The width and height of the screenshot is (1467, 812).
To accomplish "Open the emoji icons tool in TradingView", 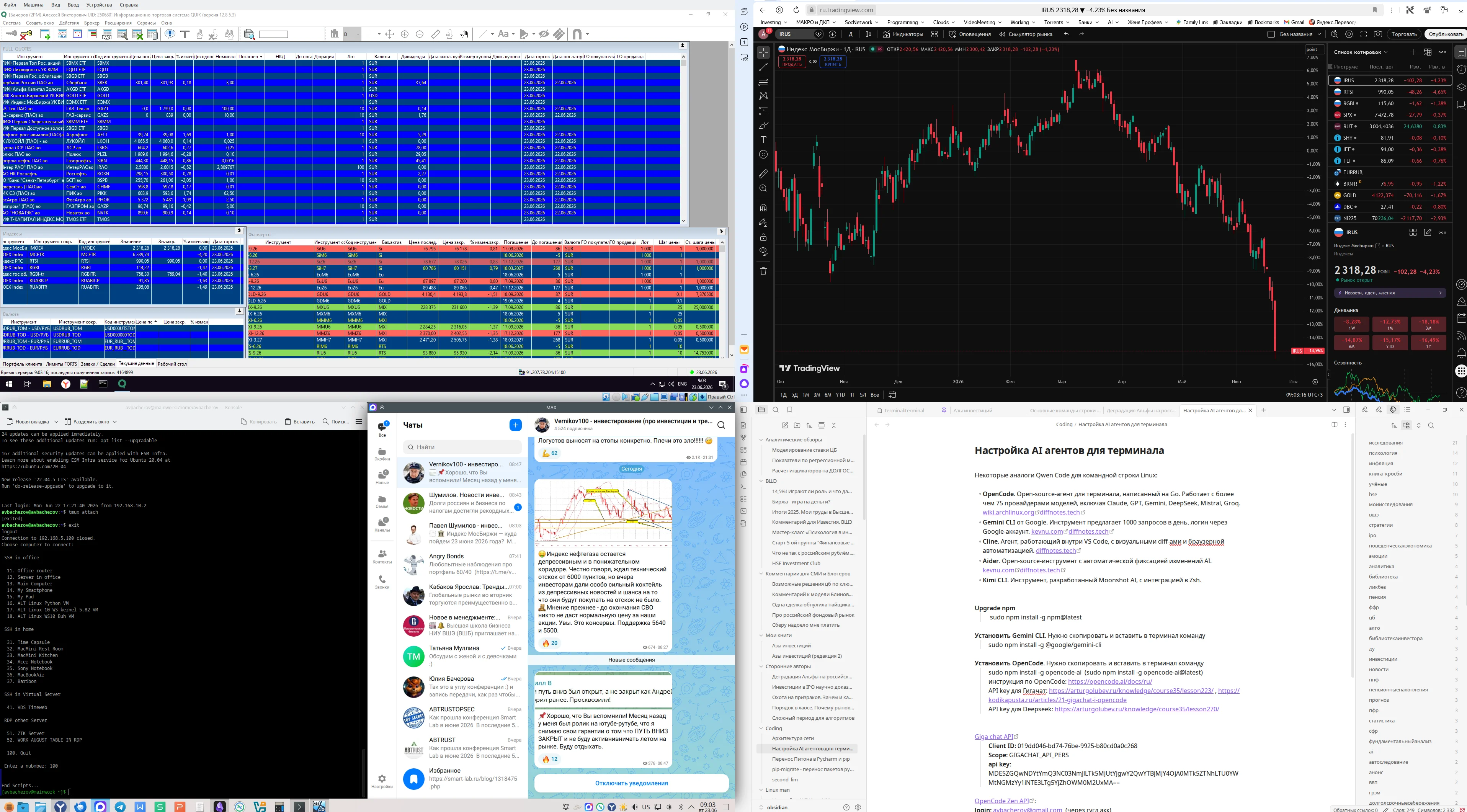I will (763, 154).
